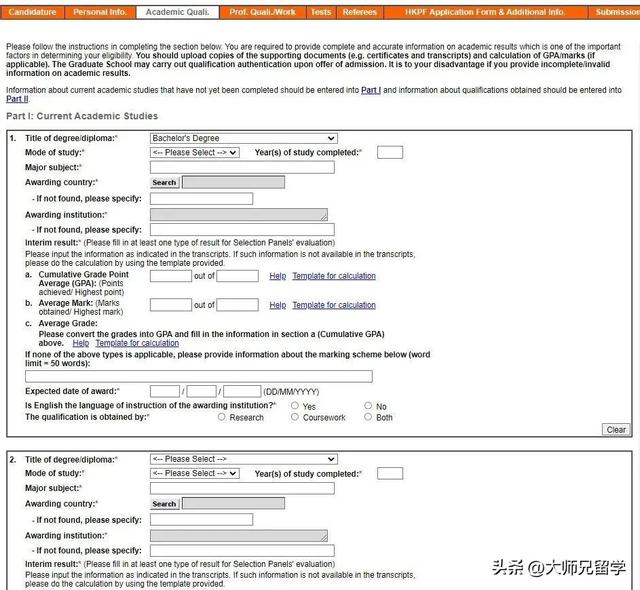Screen dimensions: 640x590
Task: Click section 2 country 'If not found' field
Action: (x=201, y=520)
